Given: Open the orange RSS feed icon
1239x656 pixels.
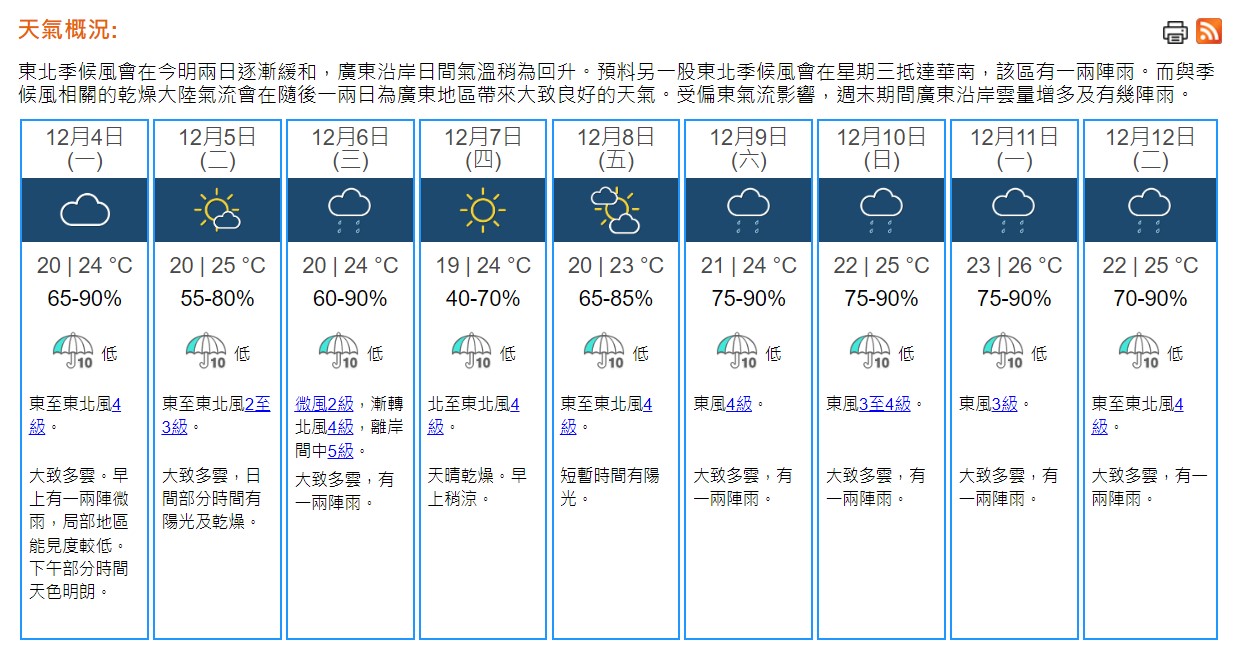Looking at the screenshot, I should (1209, 31).
